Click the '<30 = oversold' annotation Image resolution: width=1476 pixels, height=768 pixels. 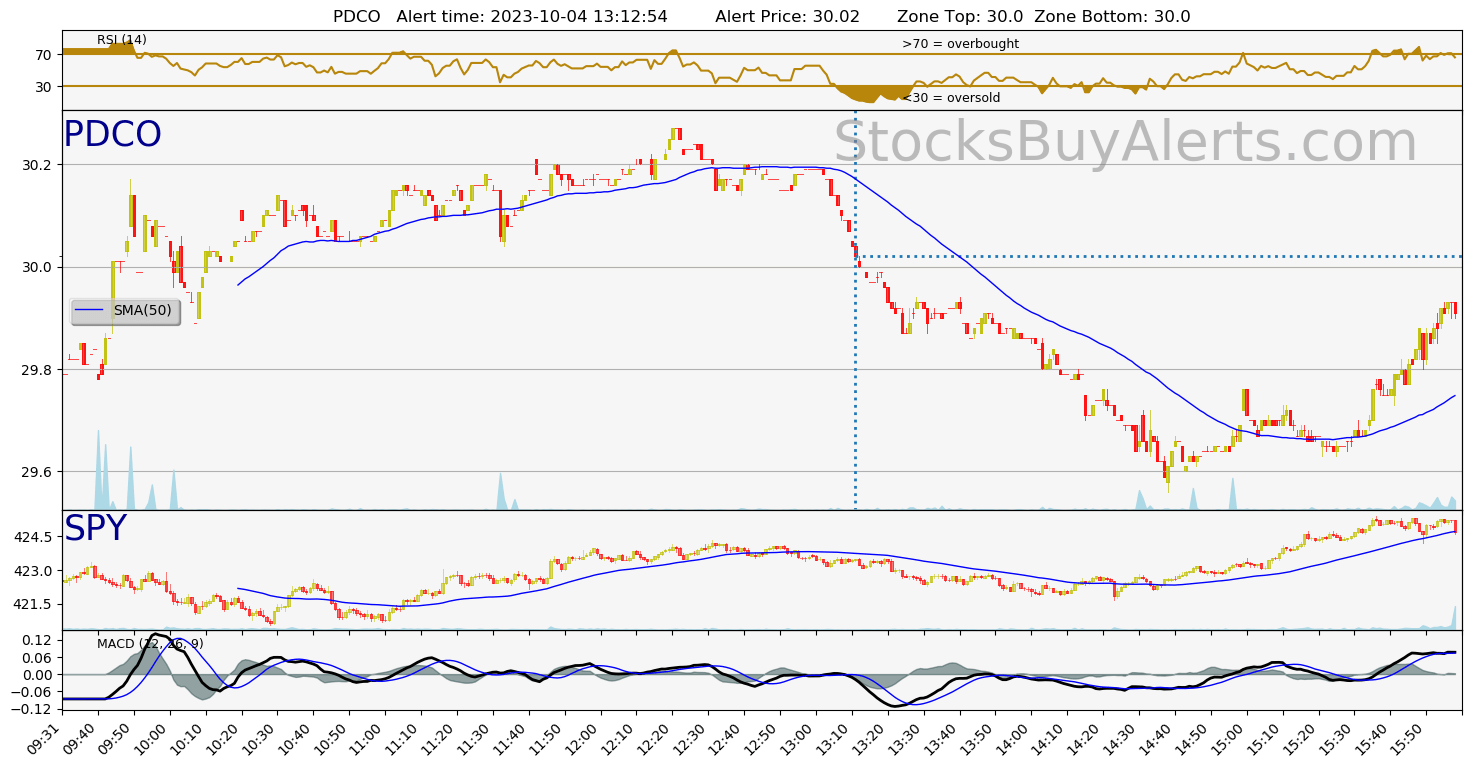(x=951, y=98)
